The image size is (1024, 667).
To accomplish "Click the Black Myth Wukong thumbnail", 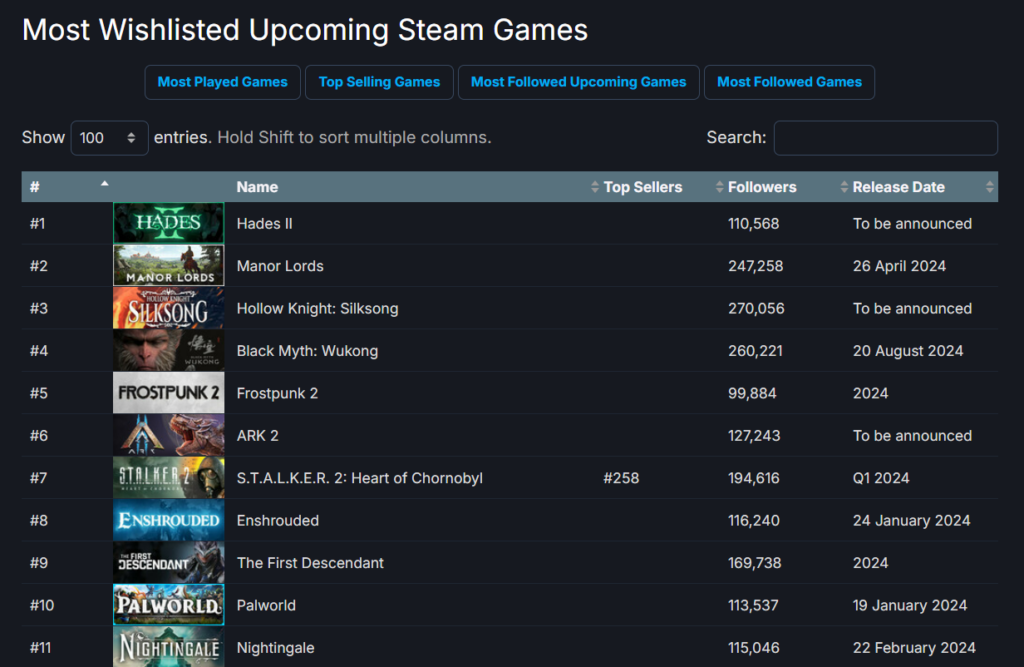I will [168, 351].
